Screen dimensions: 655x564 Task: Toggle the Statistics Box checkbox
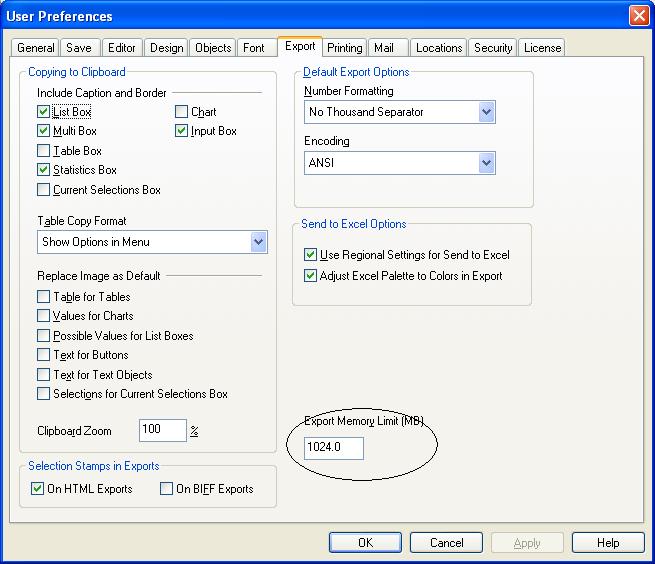coord(43,170)
